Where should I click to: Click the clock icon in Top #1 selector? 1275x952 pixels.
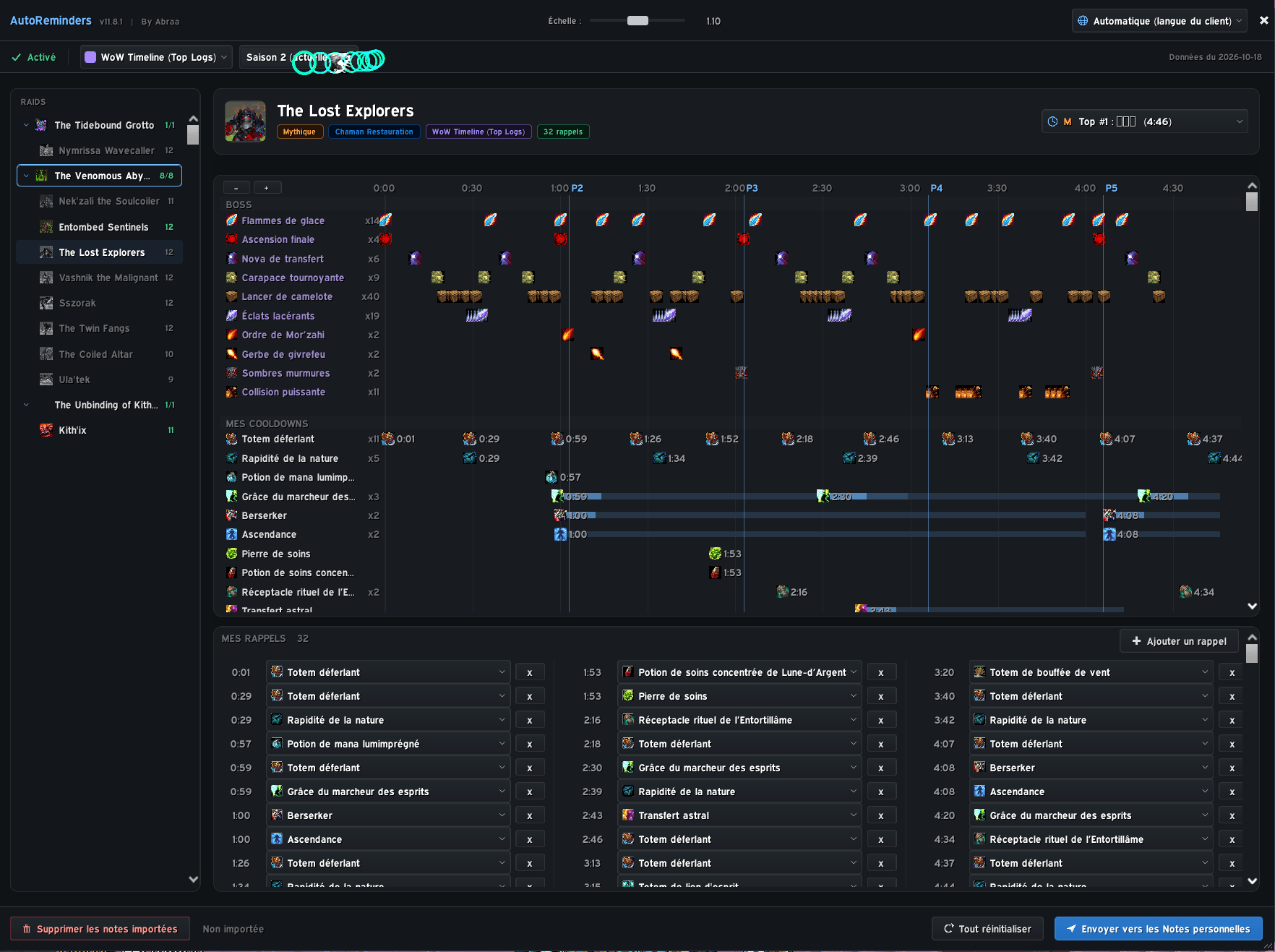pos(1052,121)
